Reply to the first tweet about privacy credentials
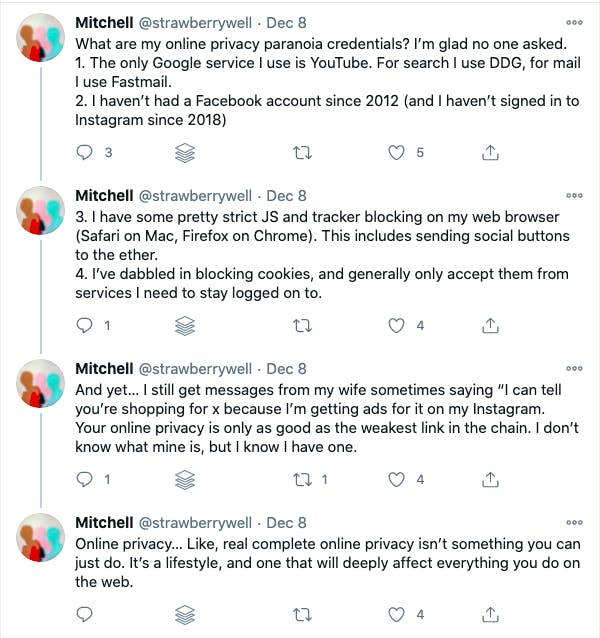The height and width of the screenshot is (638, 600). tap(85, 153)
